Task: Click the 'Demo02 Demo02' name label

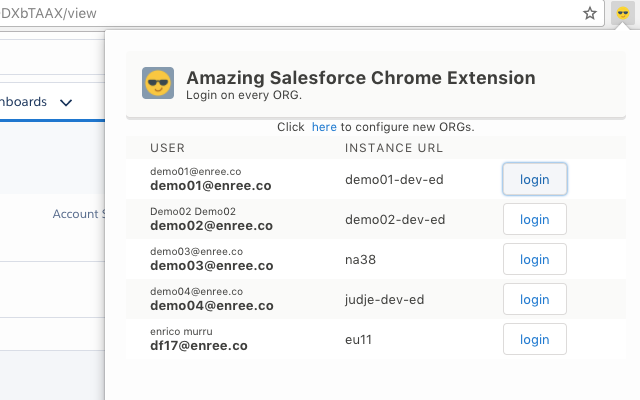Action: tap(193, 211)
